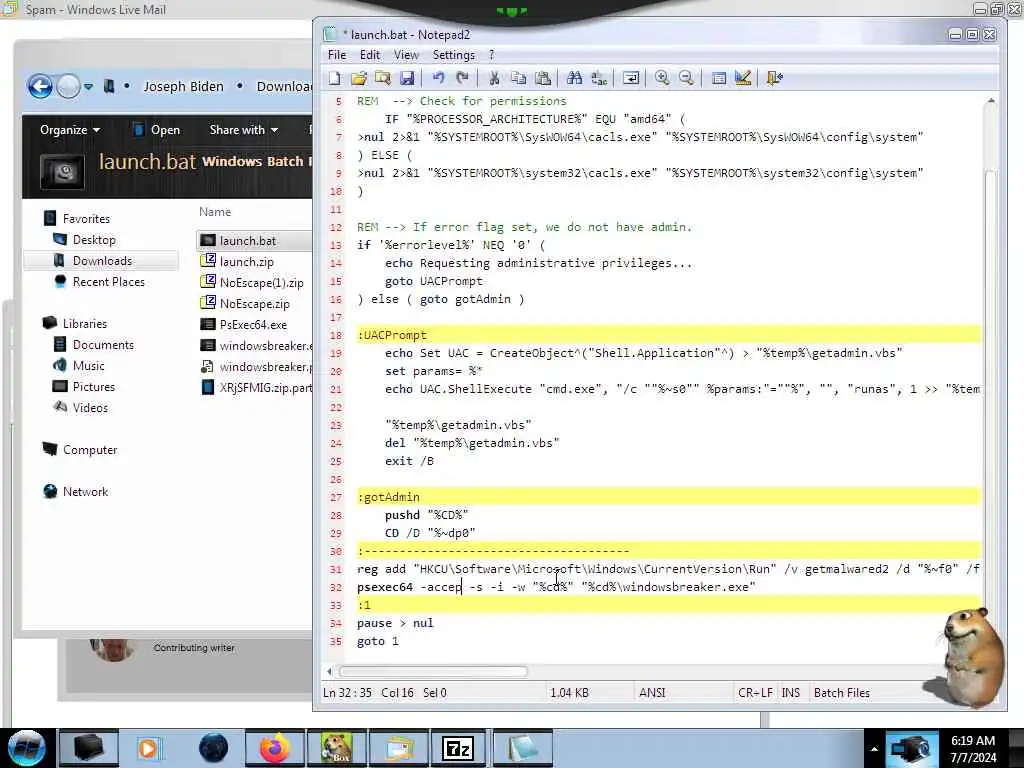Select Computer in the navigation pane

[x=90, y=450]
